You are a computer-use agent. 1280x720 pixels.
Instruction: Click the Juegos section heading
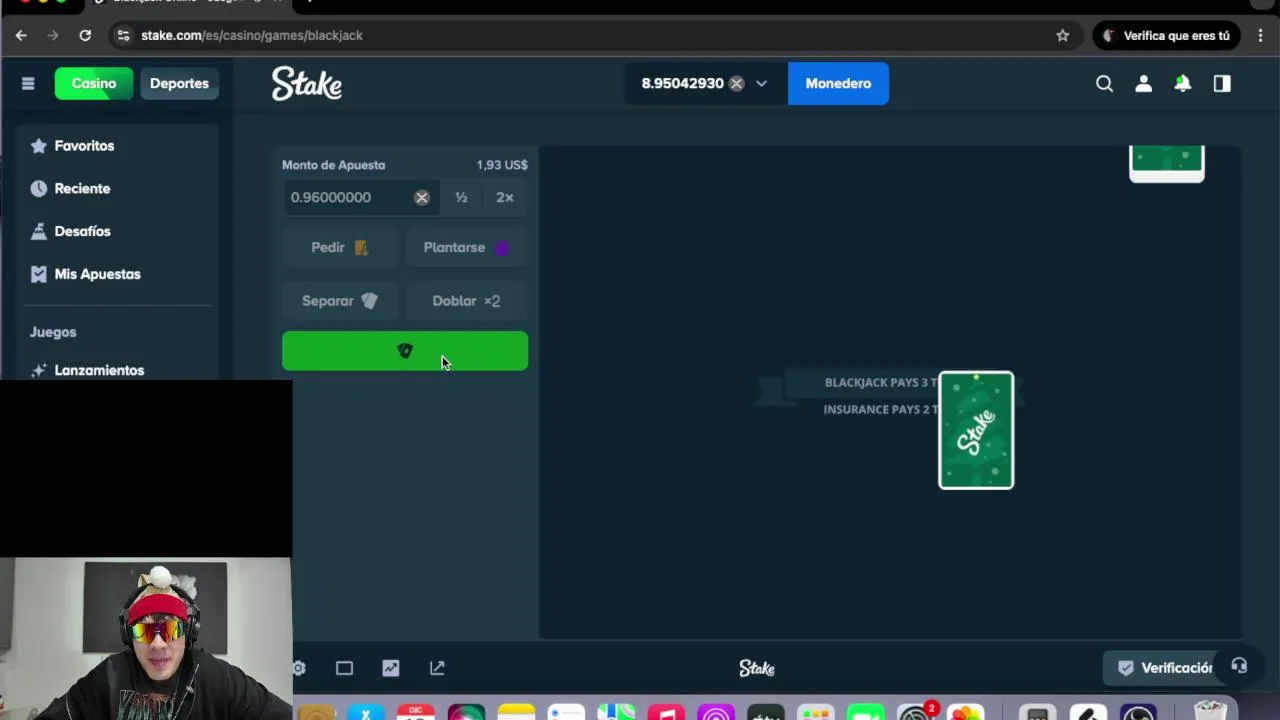(x=53, y=332)
